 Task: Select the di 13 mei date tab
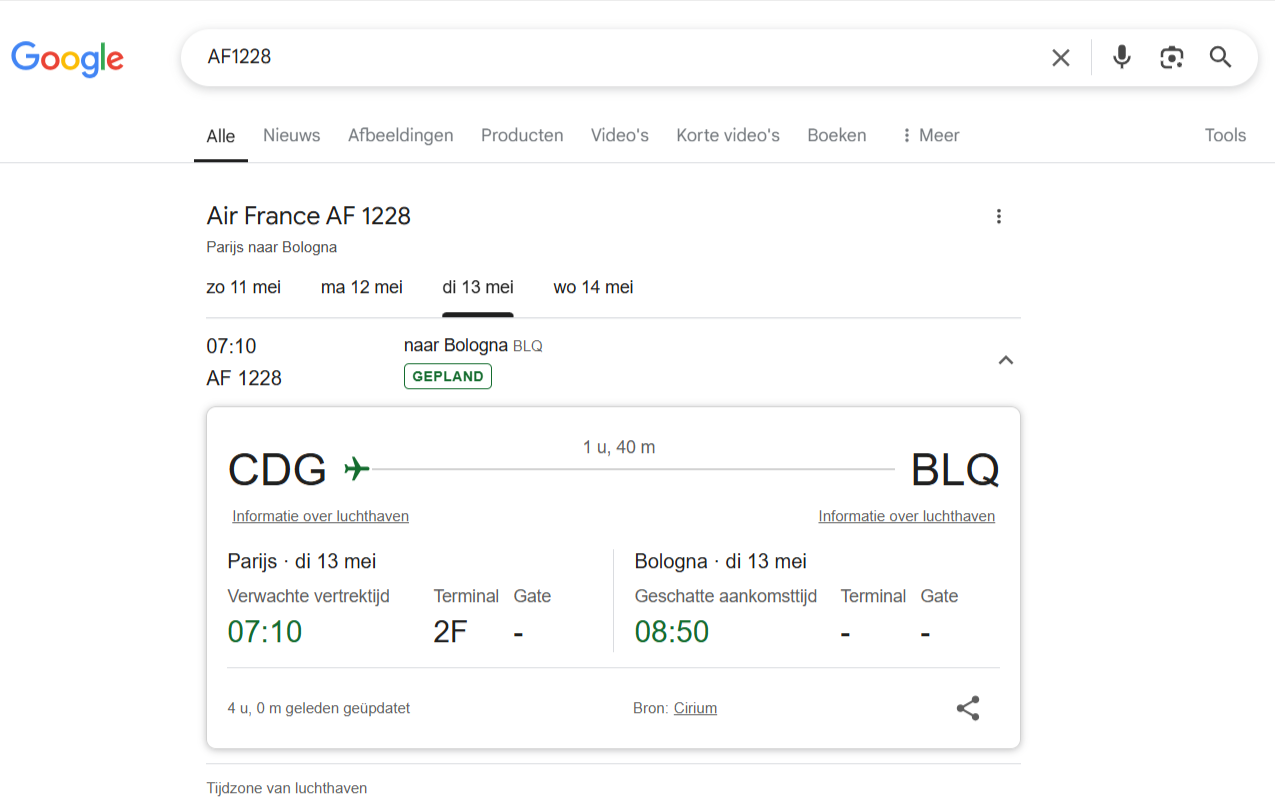point(478,287)
